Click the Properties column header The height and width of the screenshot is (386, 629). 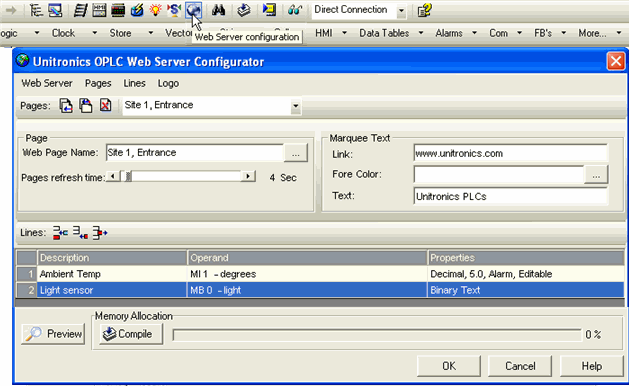[526, 258]
